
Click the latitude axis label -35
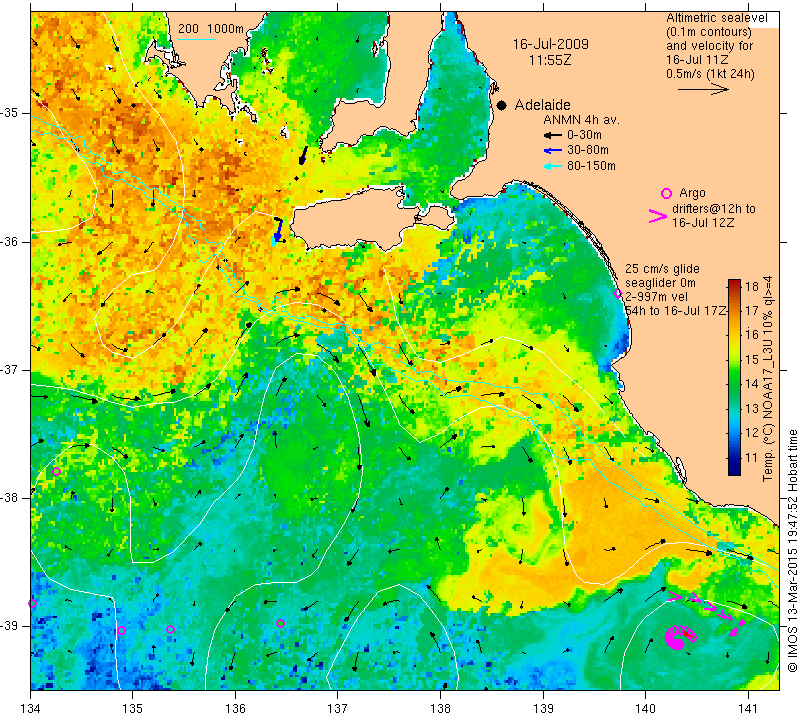pyautogui.click(x=10, y=113)
